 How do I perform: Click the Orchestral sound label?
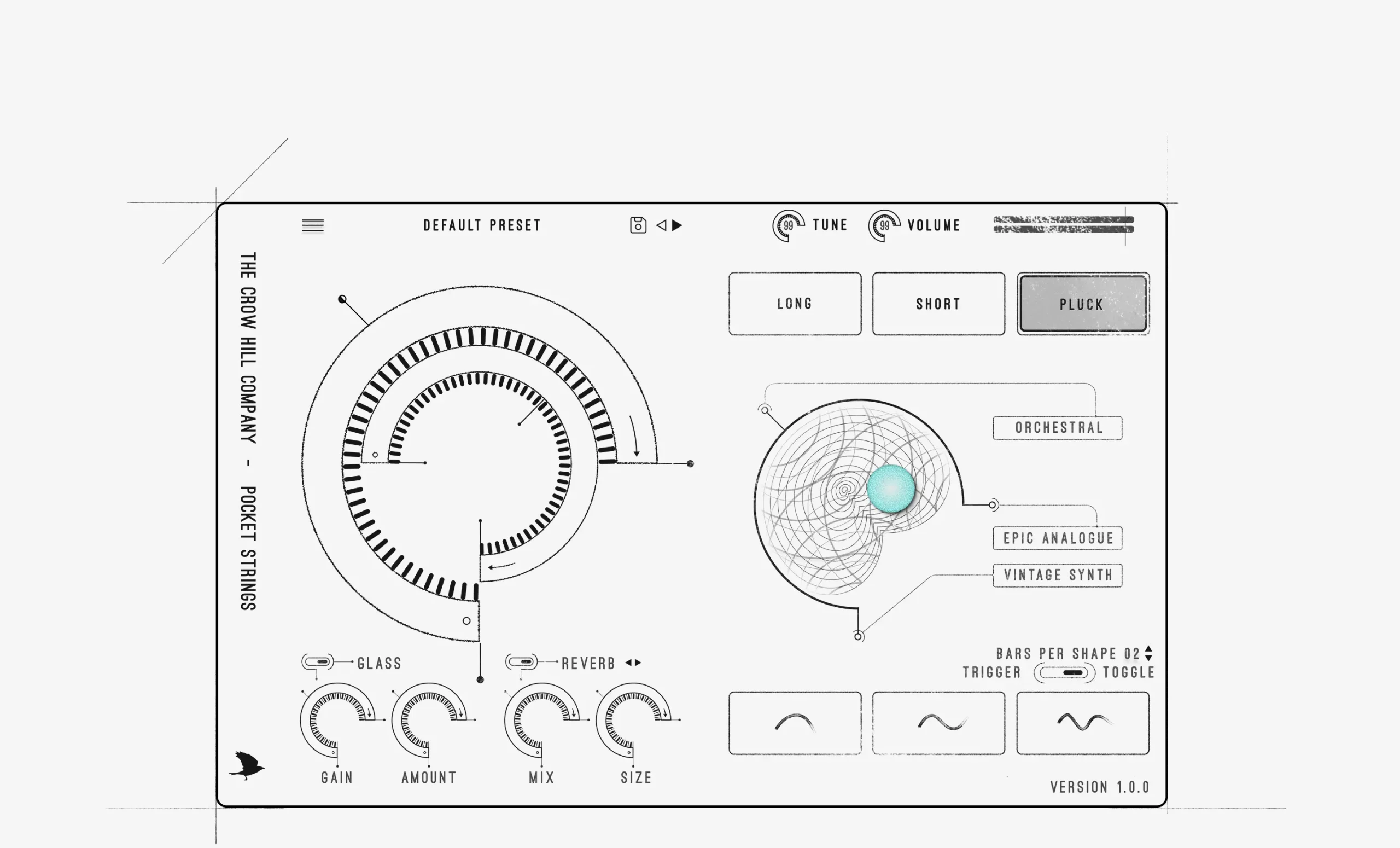click(1058, 427)
